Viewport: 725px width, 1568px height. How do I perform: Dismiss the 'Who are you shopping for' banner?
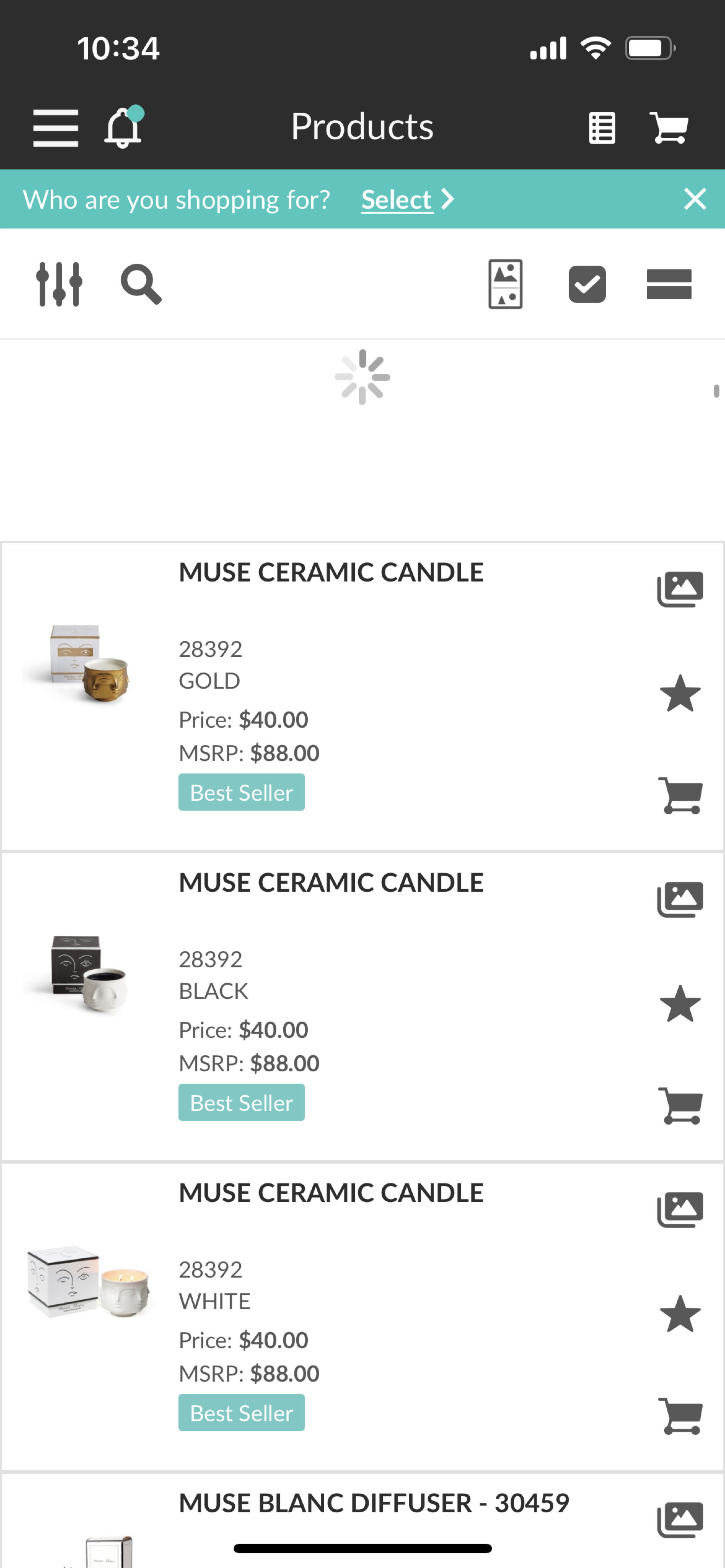click(695, 199)
